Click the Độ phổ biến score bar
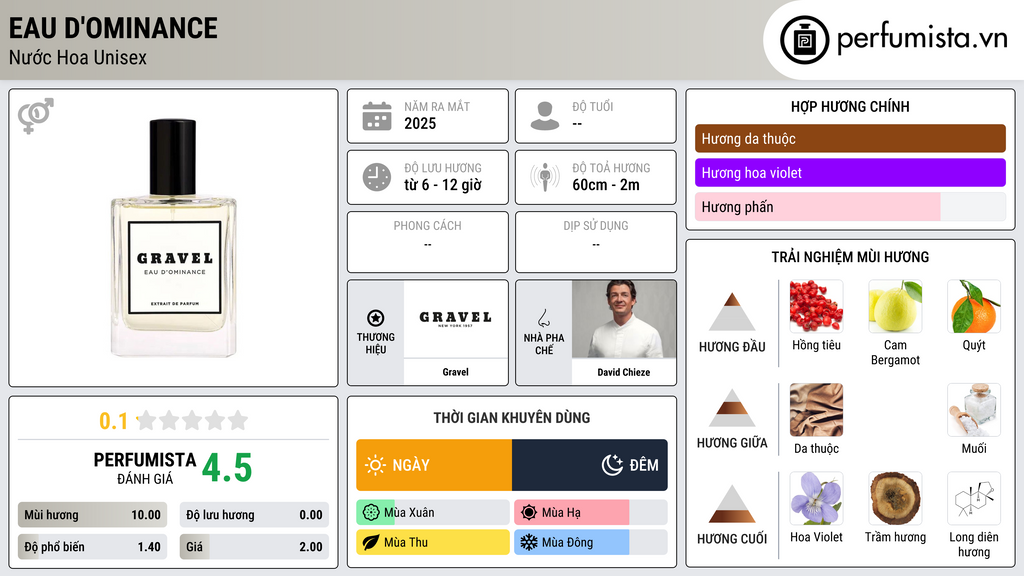 (92, 547)
